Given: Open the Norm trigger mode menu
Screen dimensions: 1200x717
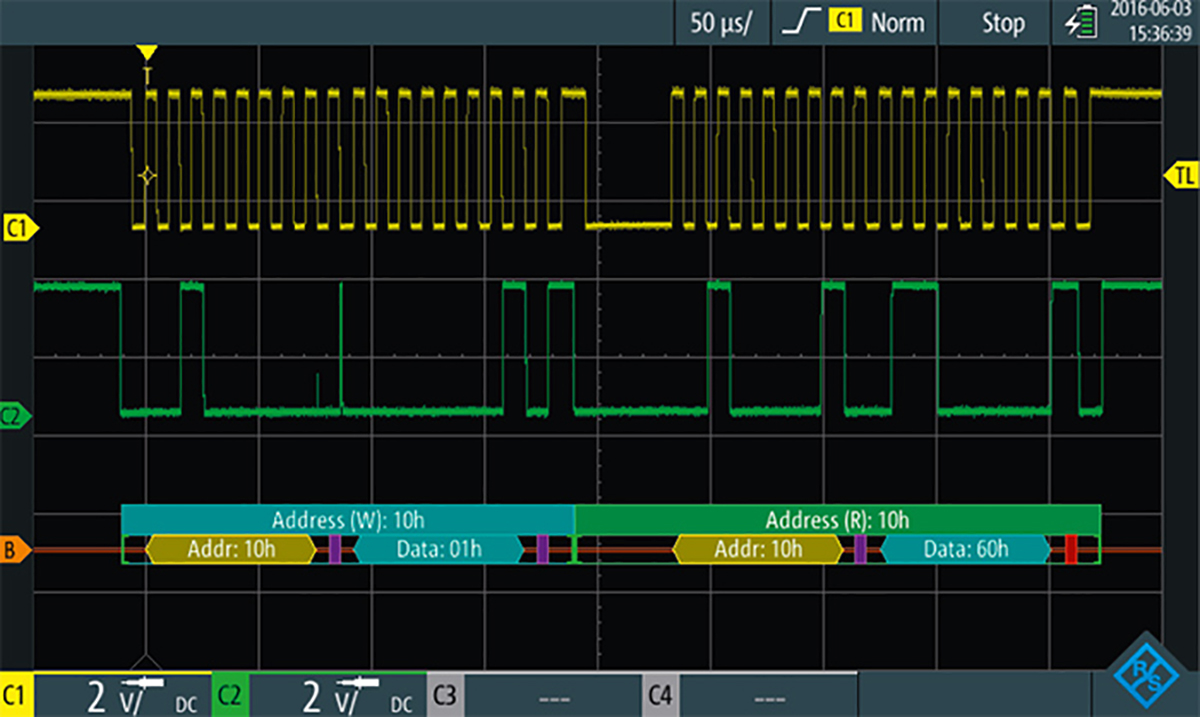Looking at the screenshot, I should pyautogui.click(x=897, y=23).
